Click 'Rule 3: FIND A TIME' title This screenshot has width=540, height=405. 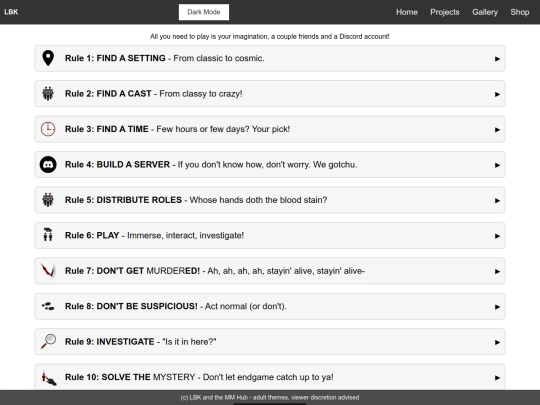click(106, 129)
